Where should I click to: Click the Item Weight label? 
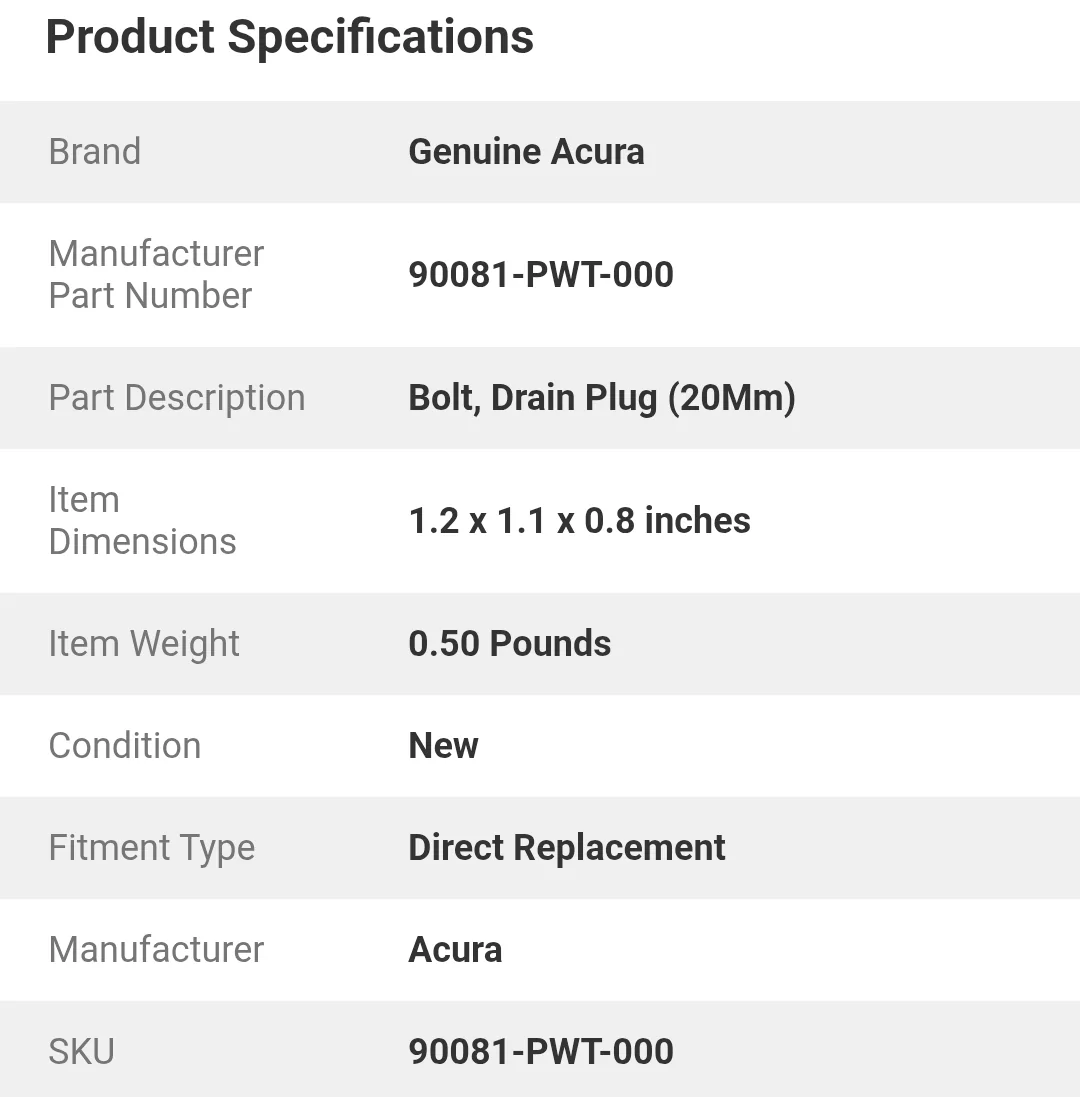coord(144,644)
